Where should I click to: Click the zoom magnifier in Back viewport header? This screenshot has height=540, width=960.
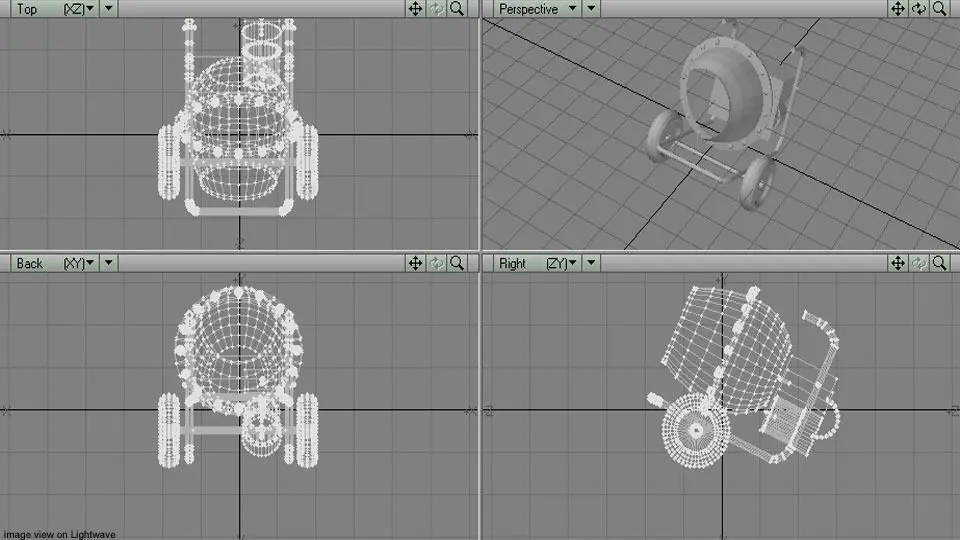point(457,263)
